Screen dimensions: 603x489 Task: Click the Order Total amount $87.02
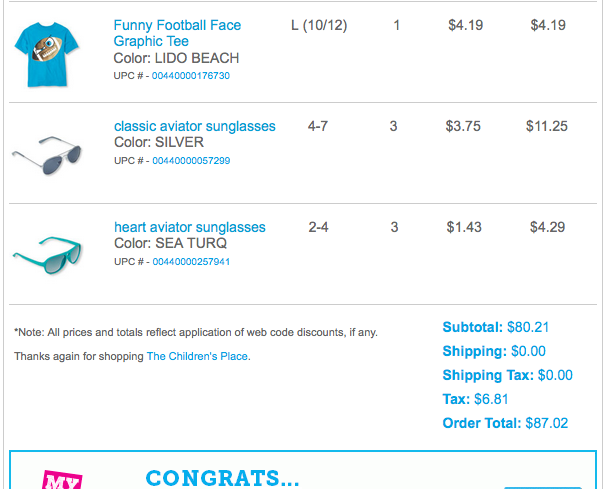coord(546,423)
